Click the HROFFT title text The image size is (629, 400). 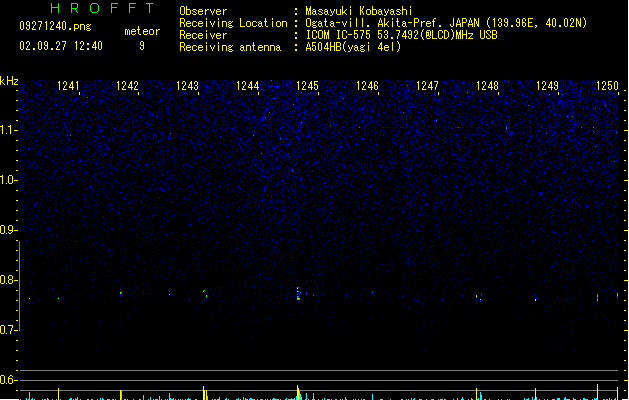tap(102, 8)
